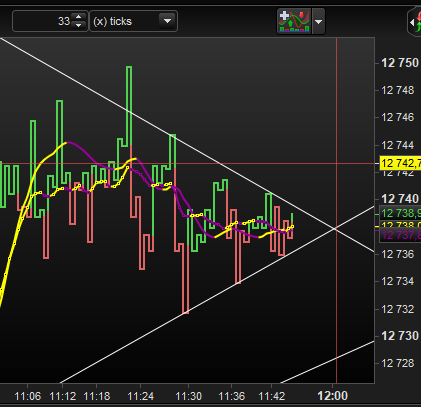Click the 11:18 time axis label

97,396
